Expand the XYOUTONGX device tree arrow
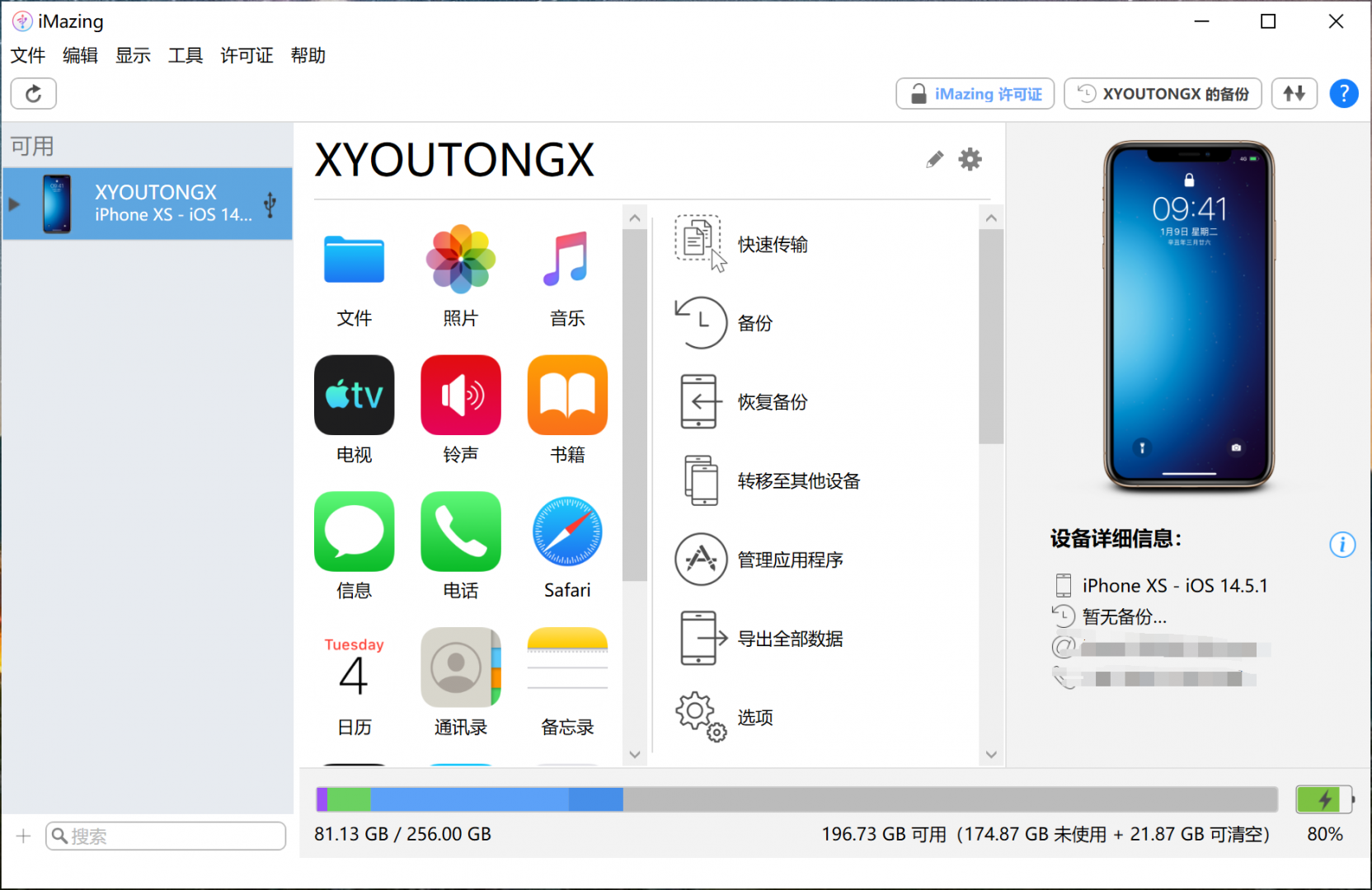Image resolution: width=1372 pixels, height=890 pixels. coord(14,204)
